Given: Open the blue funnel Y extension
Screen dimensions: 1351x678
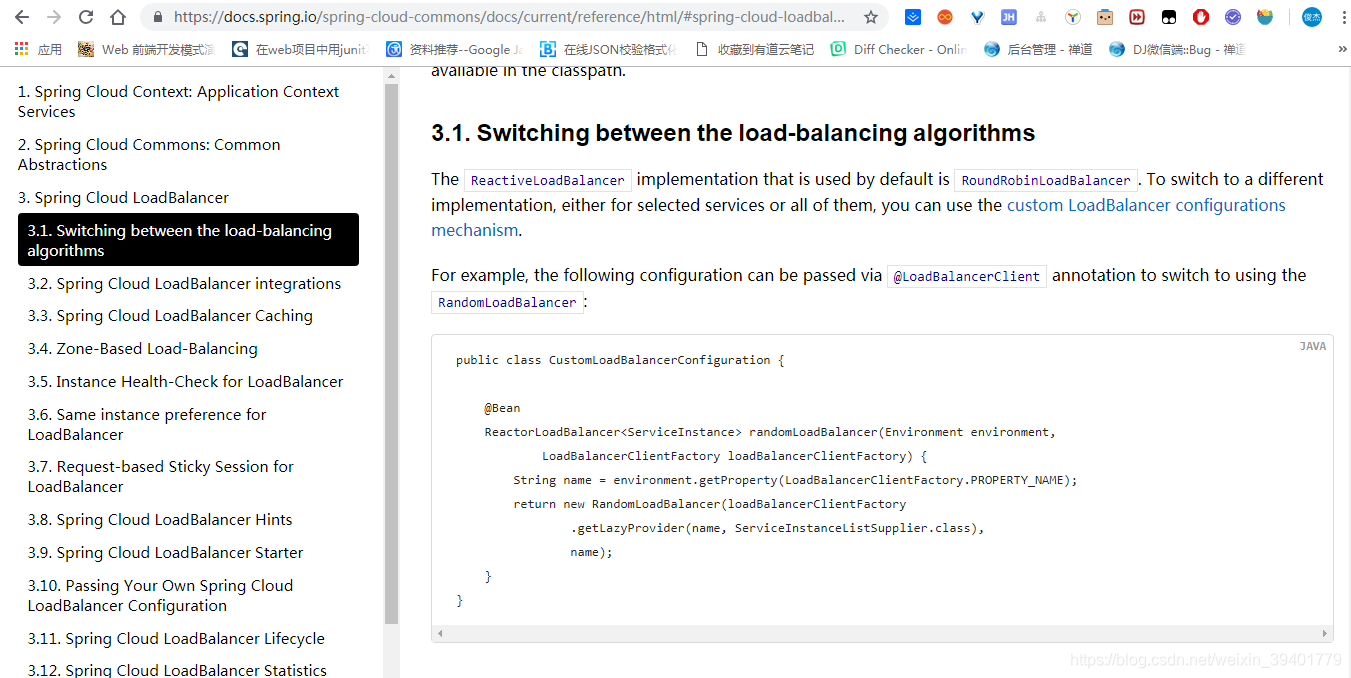Looking at the screenshot, I should (977, 17).
